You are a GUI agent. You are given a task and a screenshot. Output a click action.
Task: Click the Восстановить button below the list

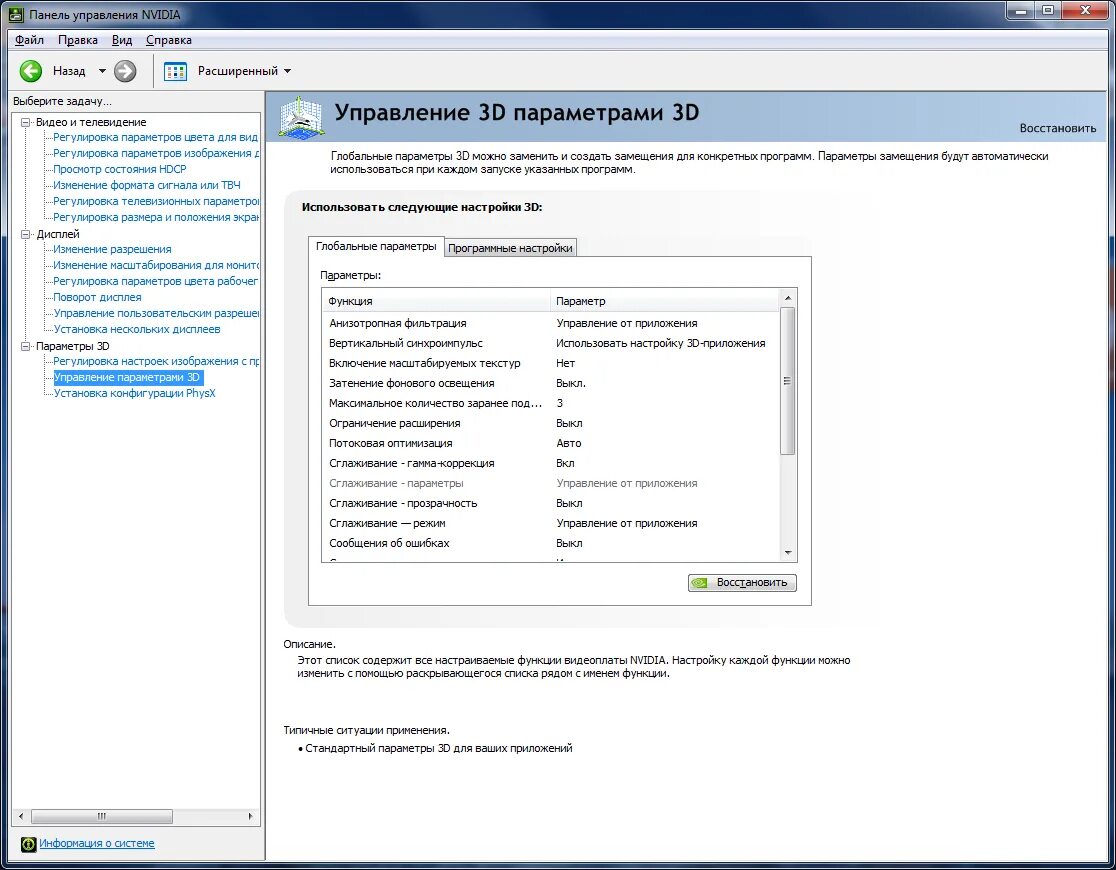click(742, 582)
